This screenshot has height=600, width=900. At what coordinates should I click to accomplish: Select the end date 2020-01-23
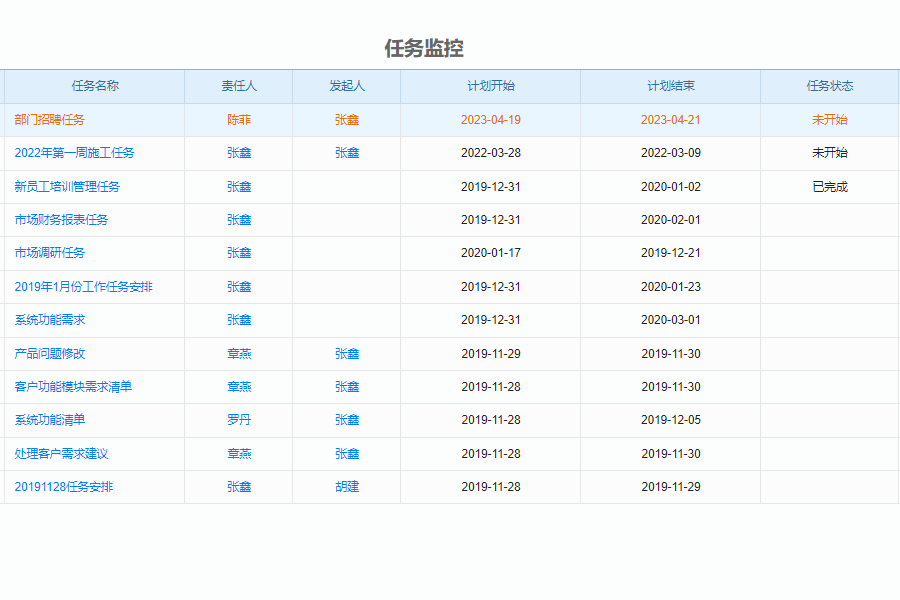point(671,287)
